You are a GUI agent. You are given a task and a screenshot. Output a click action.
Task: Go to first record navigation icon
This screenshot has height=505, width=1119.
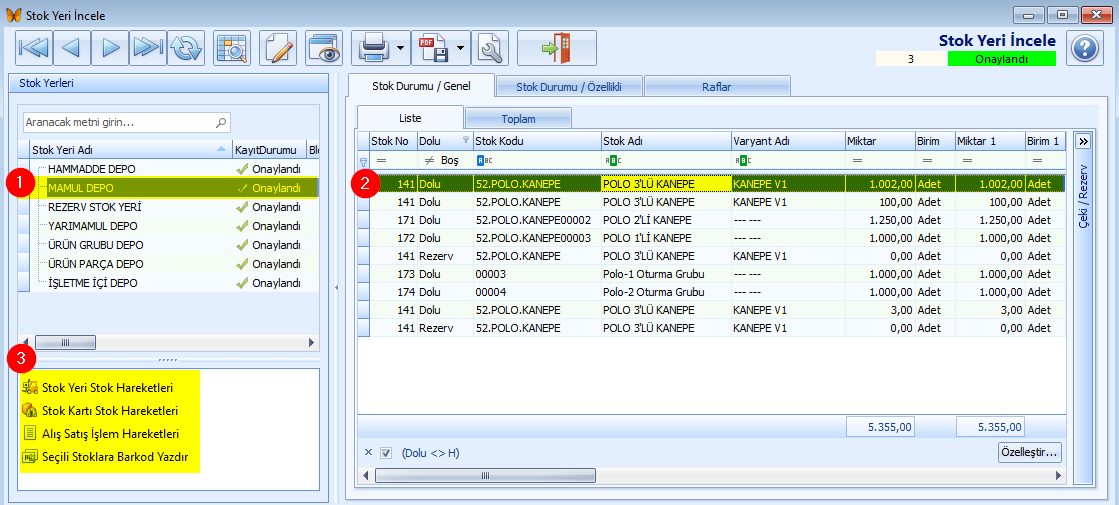(34, 49)
